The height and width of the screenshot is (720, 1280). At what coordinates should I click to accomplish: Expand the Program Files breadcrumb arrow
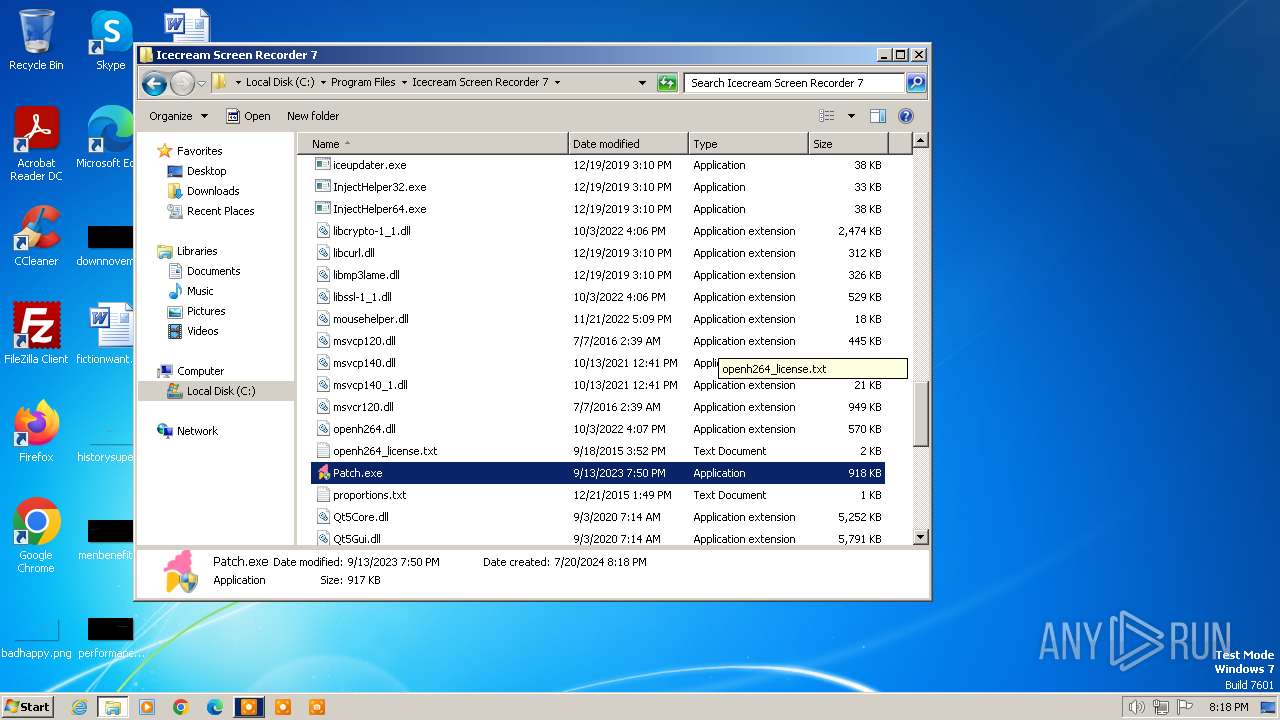pos(404,83)
